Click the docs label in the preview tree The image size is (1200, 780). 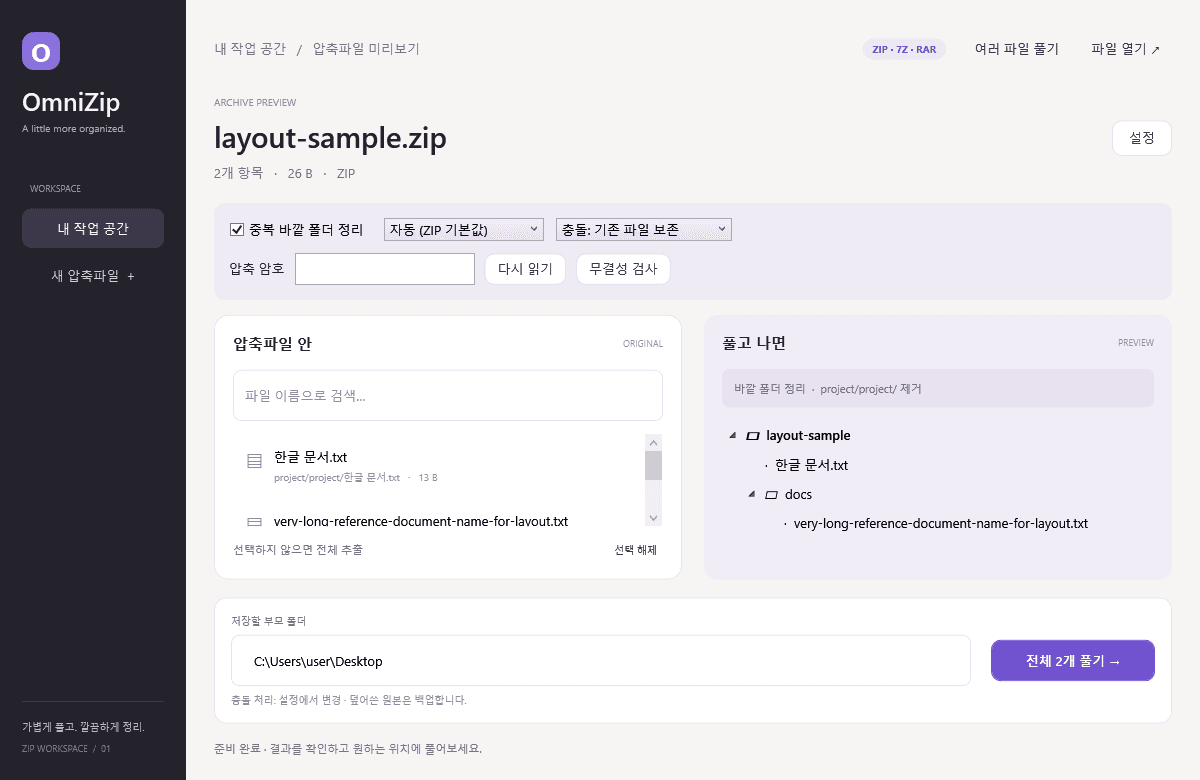798,495
